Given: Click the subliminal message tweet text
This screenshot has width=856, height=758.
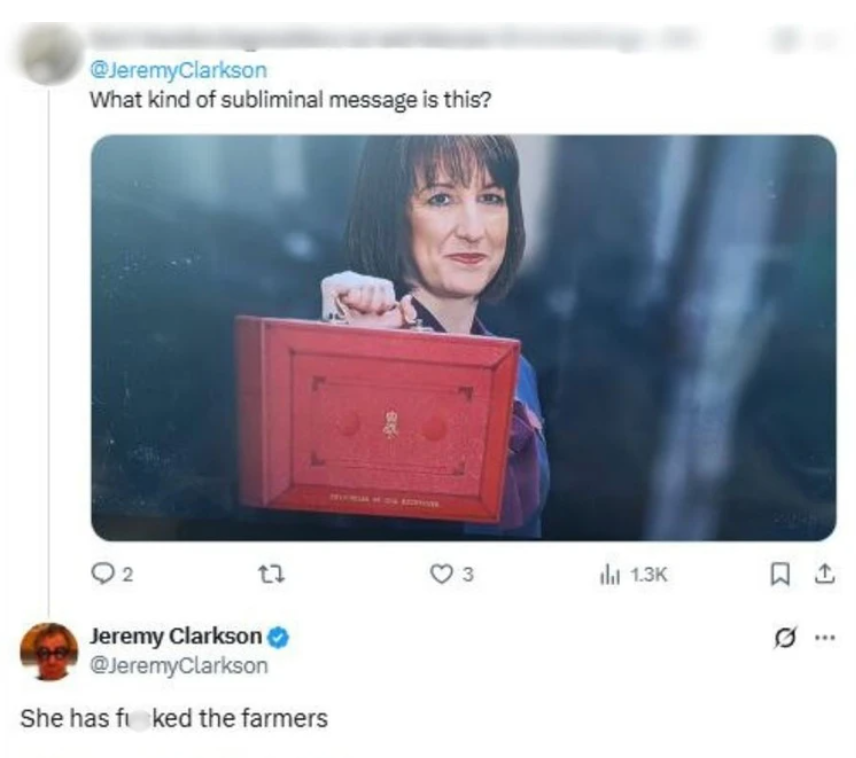Looking at the screenshot, I should click(290, 100).
